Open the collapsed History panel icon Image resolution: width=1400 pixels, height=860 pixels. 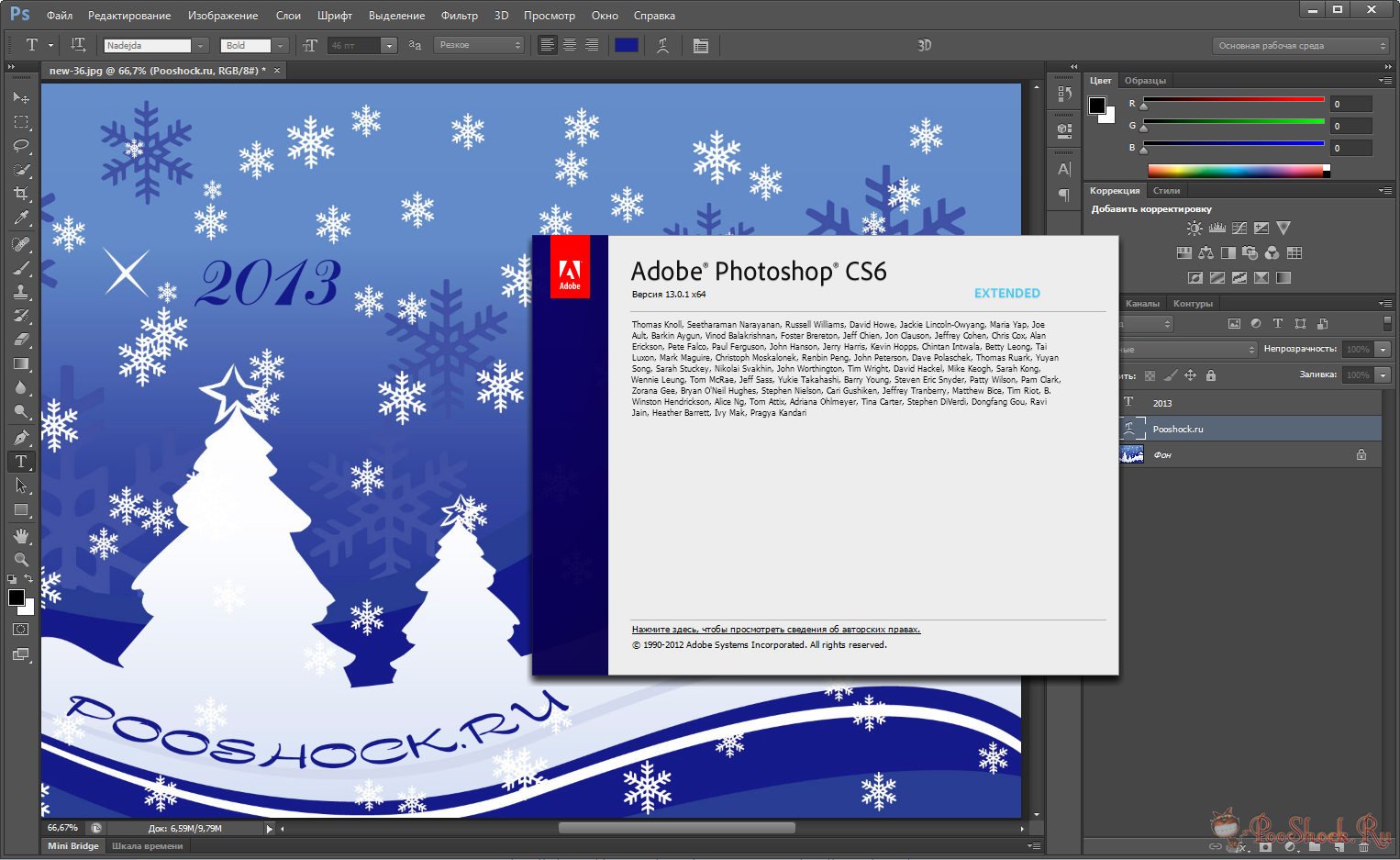coord(1064,93)
